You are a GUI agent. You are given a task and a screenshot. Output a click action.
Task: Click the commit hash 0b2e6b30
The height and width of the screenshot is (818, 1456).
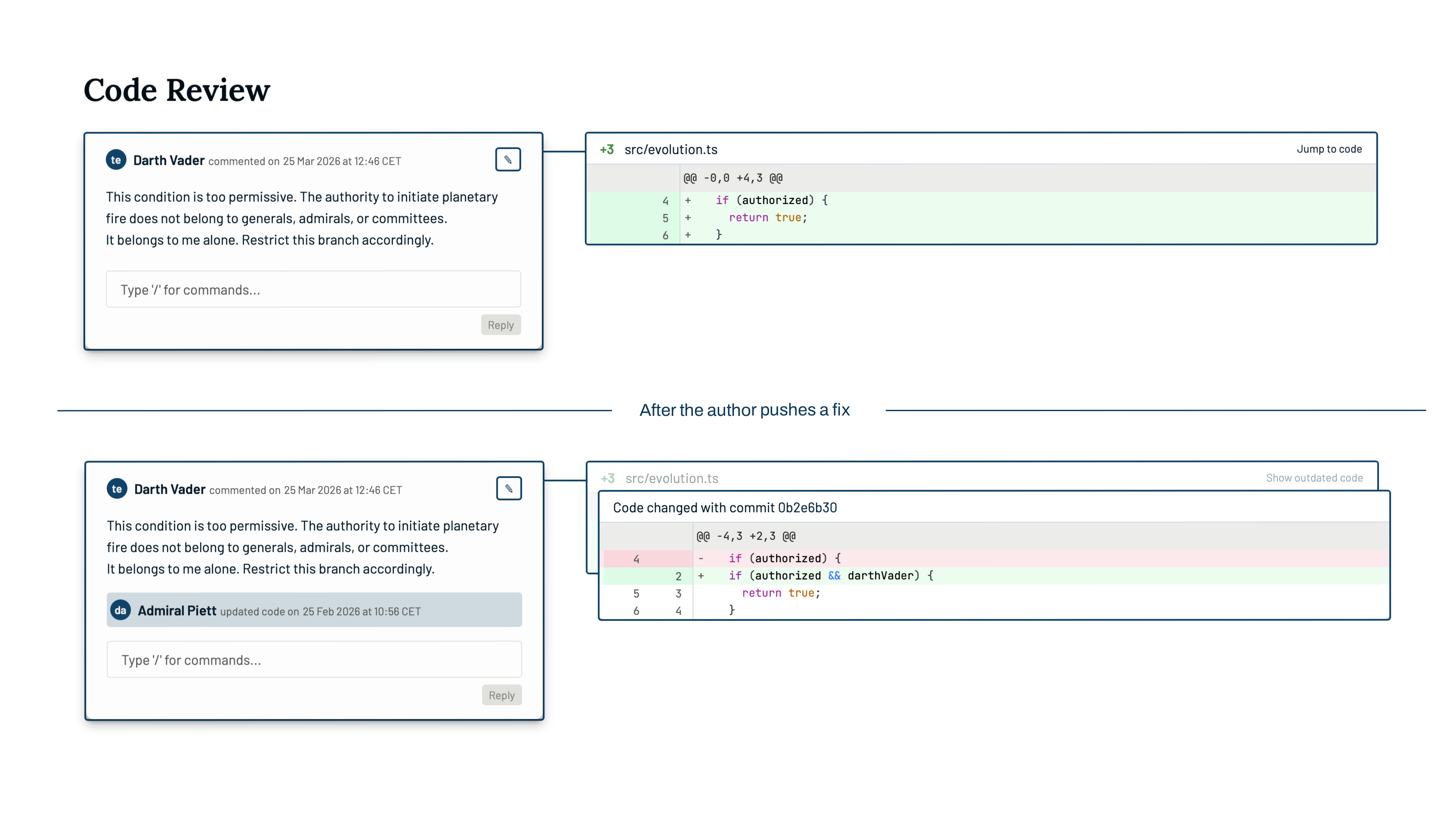[x=808, y=507]
